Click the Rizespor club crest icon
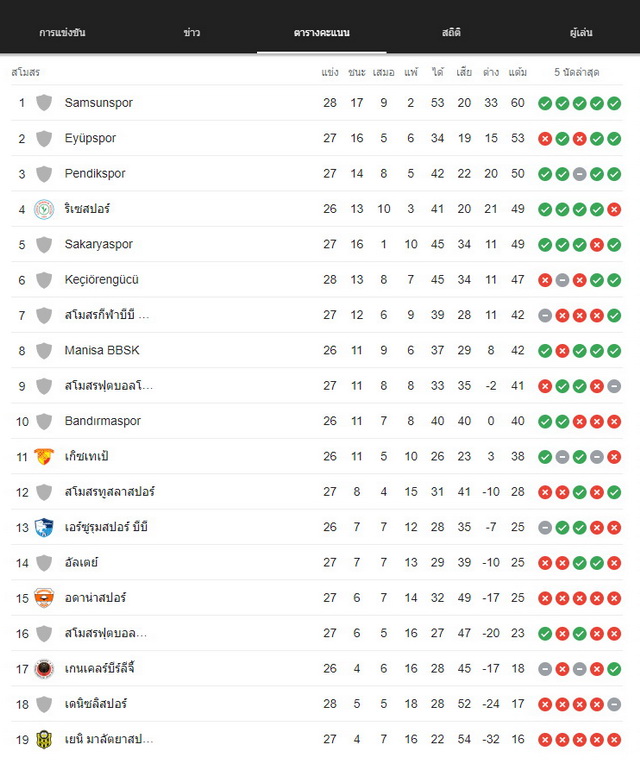The image size is (640, 764). [44, 209]
